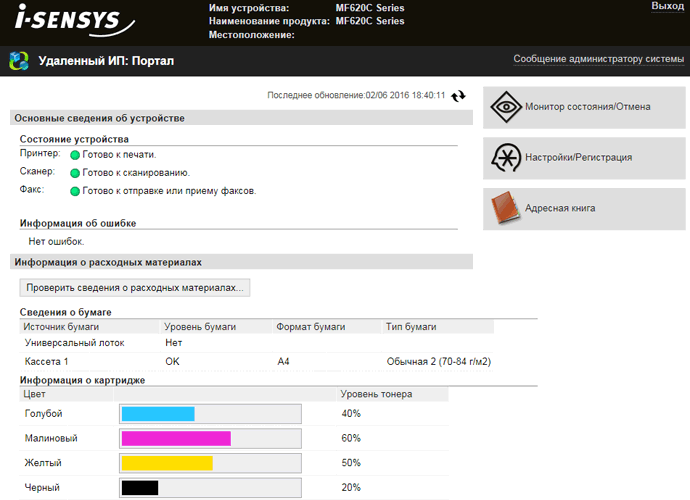This screenshot has height=500, width=690.
Task: Click the 60% toner level value
Action: [x=351, y=438]
